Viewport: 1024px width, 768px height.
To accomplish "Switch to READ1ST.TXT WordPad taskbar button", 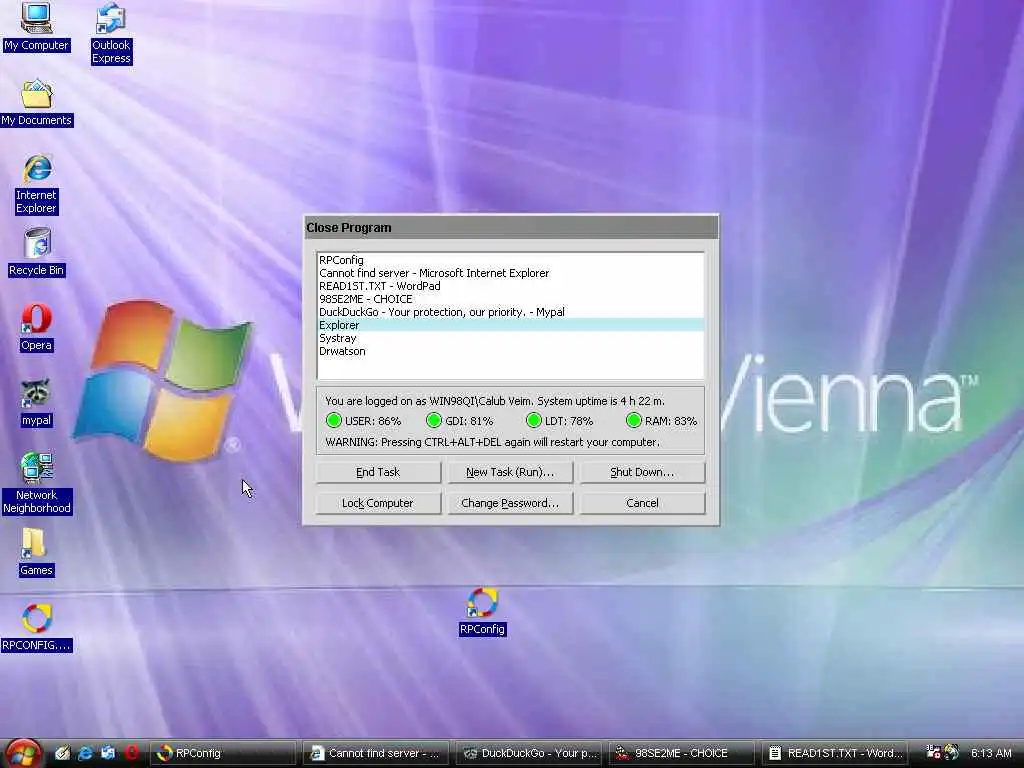I will coord(835,754).
